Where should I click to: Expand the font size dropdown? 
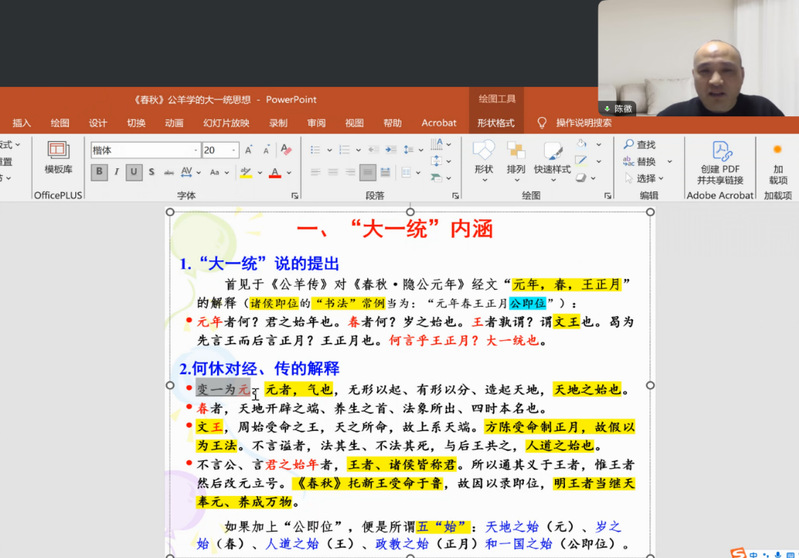(x=235, y=150)
